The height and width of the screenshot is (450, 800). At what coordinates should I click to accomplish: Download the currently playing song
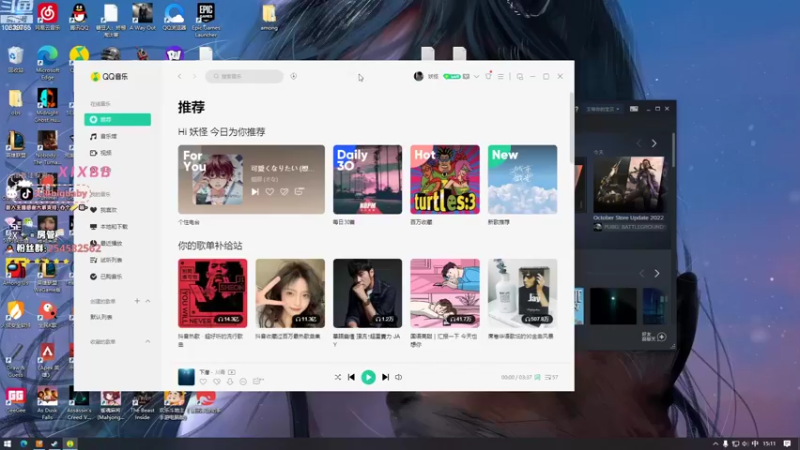(230, 382)
